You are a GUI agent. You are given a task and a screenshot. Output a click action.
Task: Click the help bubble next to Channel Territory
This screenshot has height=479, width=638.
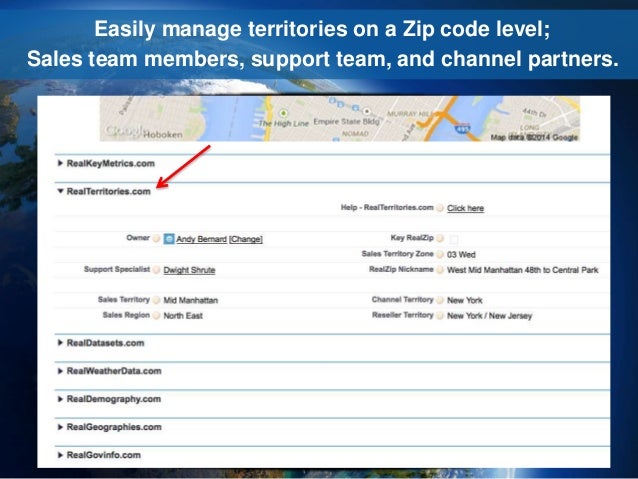[440, 300]
